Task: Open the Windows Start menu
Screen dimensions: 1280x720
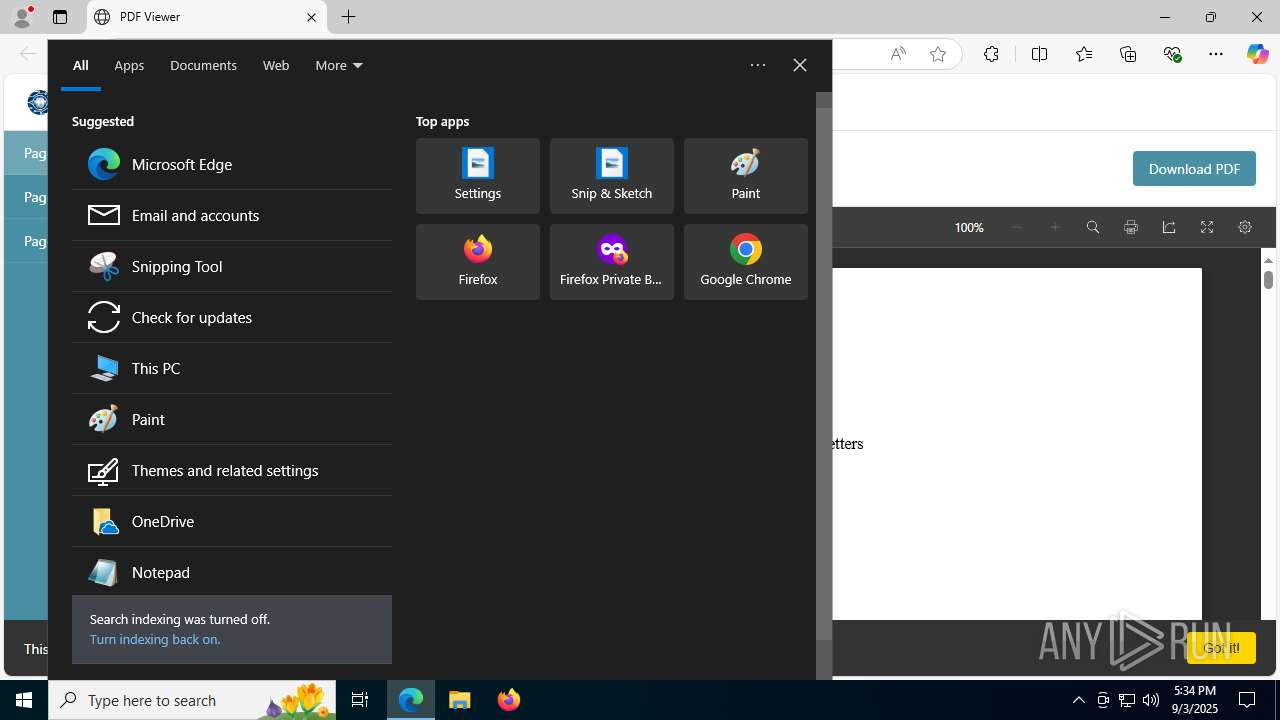Action: [x=24, y=700]
